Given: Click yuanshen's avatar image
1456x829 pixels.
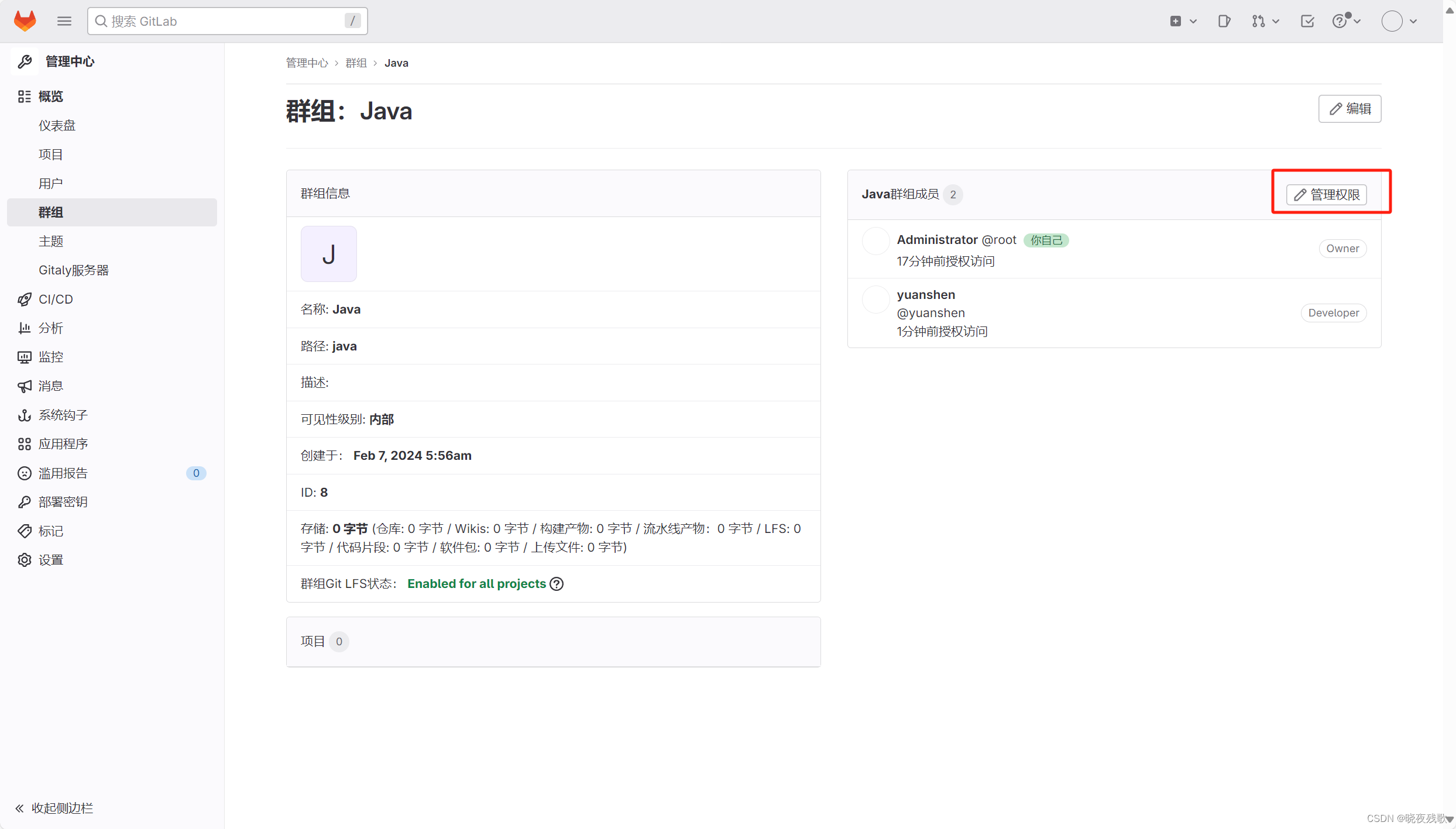Looking at the screenshot, I should coord(876,300).
